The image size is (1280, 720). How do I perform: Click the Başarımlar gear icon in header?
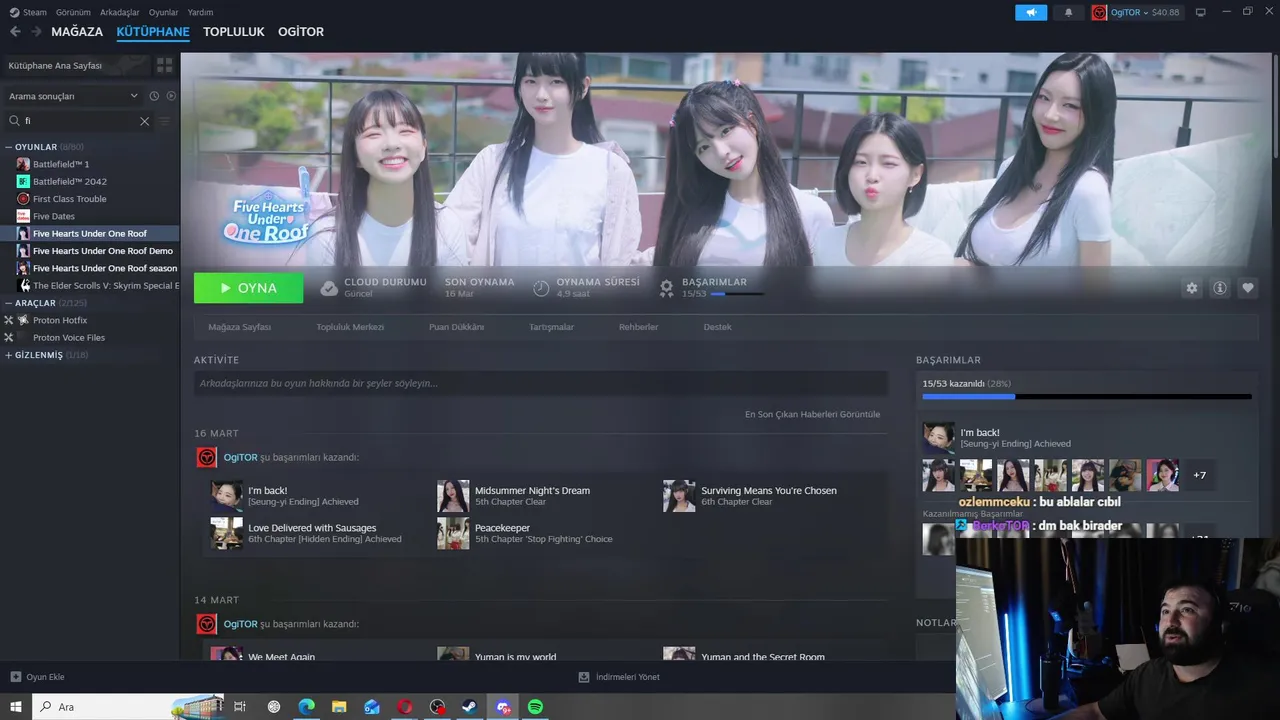(x=667, y=288)
